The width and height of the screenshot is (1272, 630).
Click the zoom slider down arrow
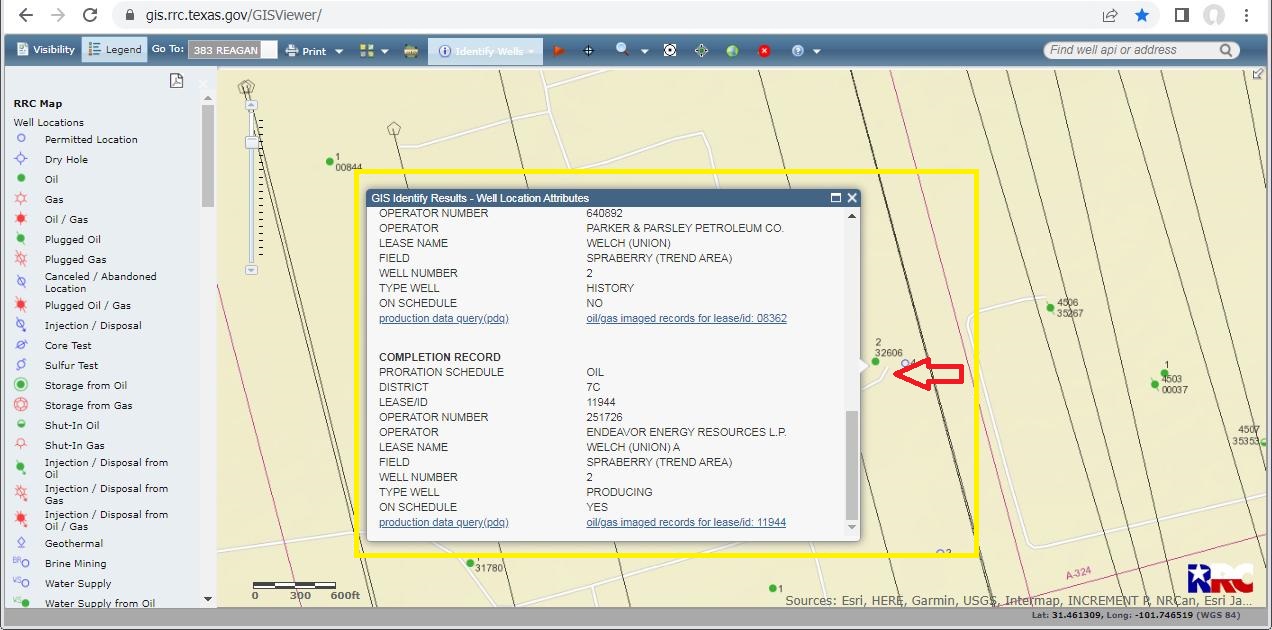252,270
